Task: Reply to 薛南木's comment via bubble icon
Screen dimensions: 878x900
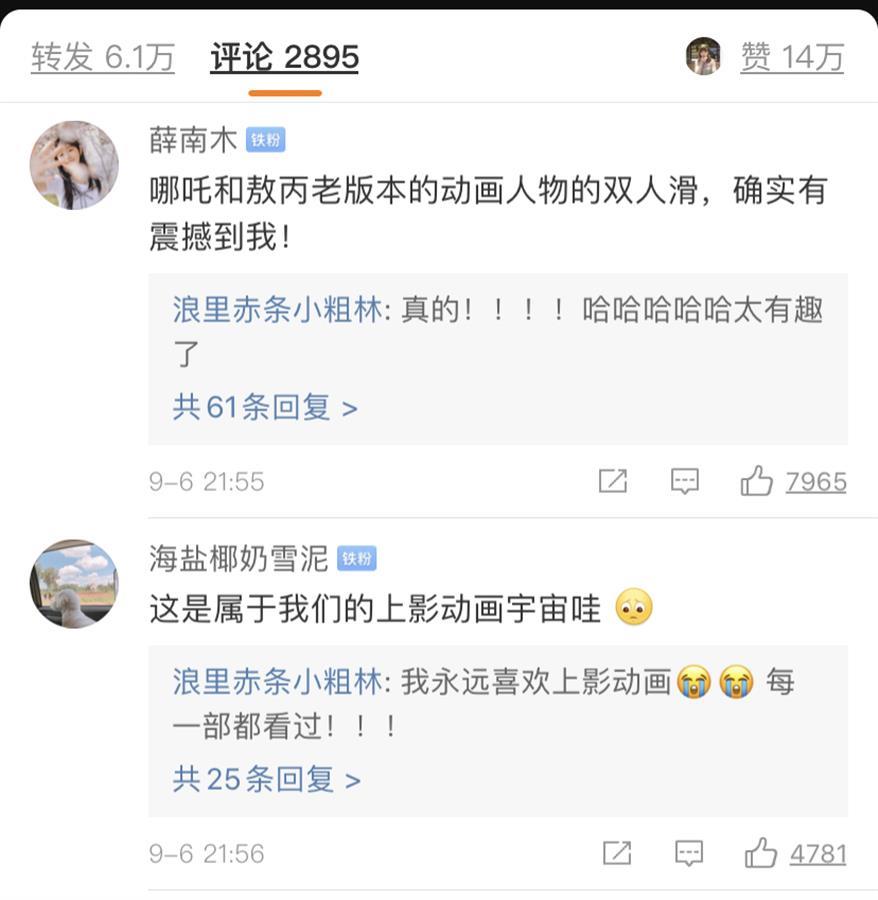Action: tap(685, 481)
